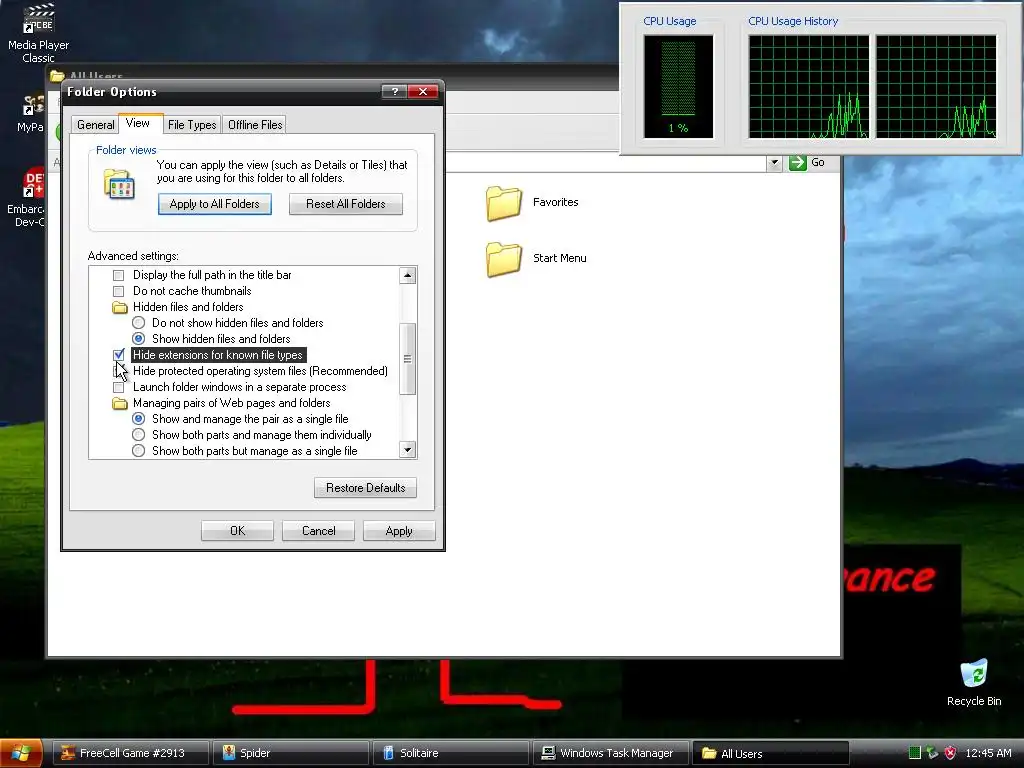
Task: Click the CPU Usage meter gauge
Action: point(679,87)
